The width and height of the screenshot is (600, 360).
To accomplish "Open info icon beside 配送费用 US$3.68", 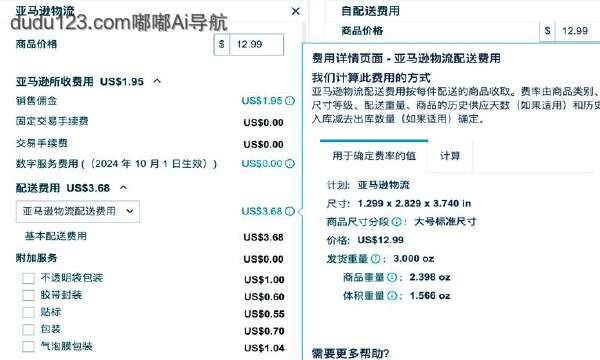I will [x=290, y=211].
